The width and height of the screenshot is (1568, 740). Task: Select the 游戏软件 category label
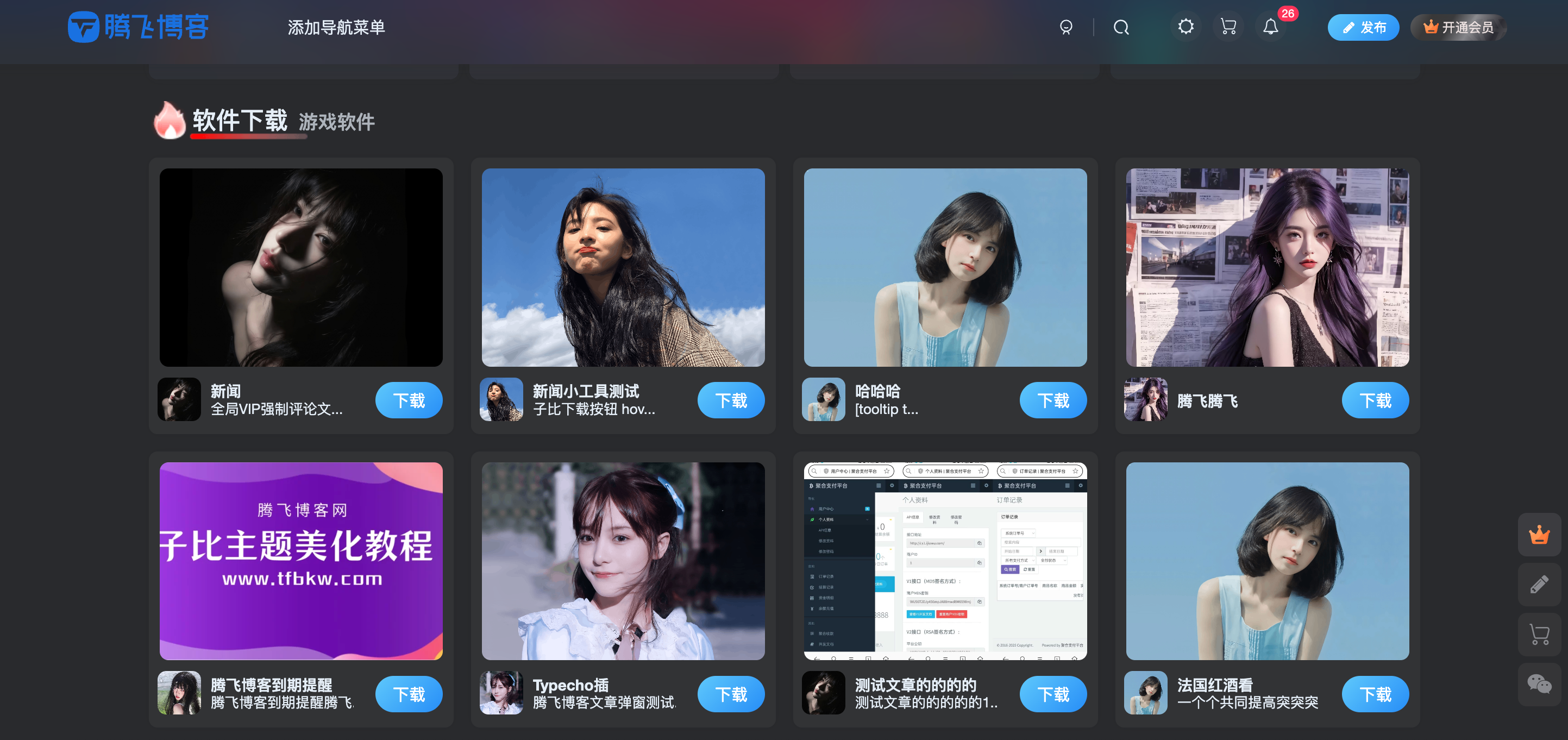pos(335,123)
